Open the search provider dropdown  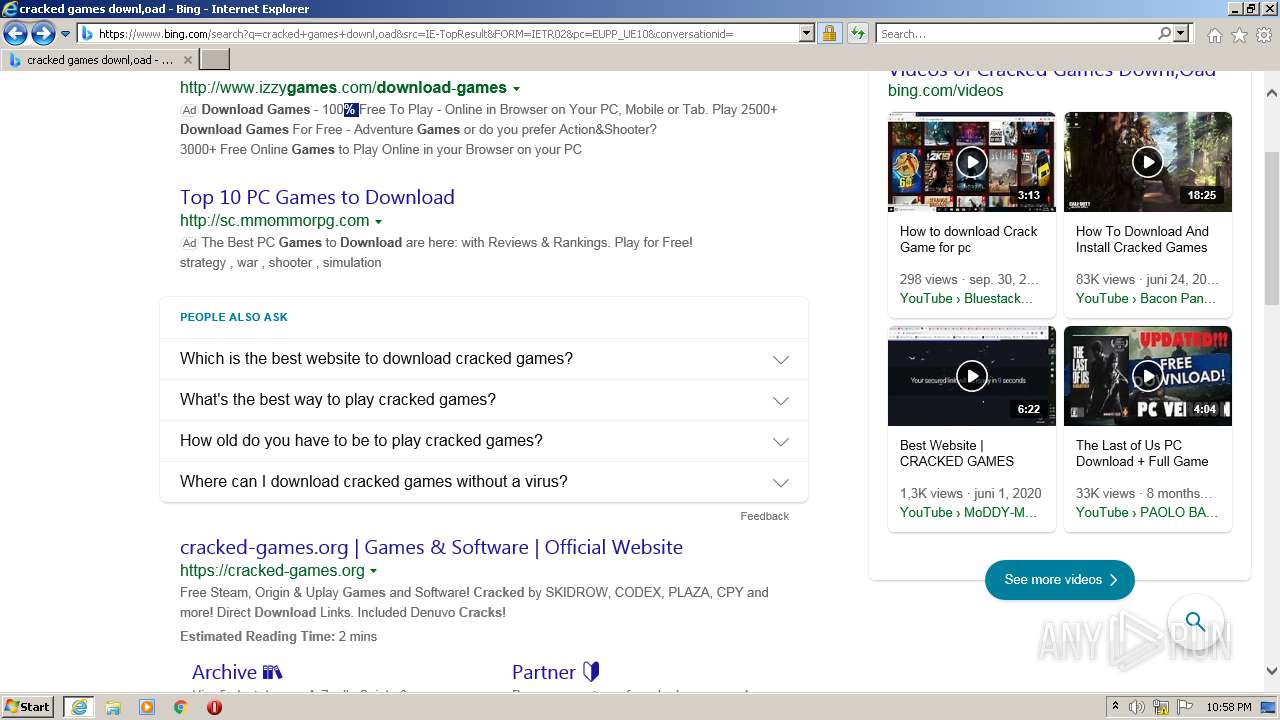[x=1182, y=34]
